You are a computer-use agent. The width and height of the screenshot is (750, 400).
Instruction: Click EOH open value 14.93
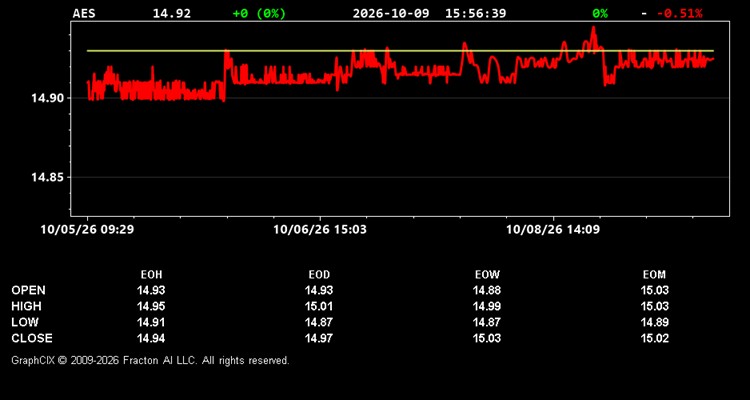click(151, 290)
